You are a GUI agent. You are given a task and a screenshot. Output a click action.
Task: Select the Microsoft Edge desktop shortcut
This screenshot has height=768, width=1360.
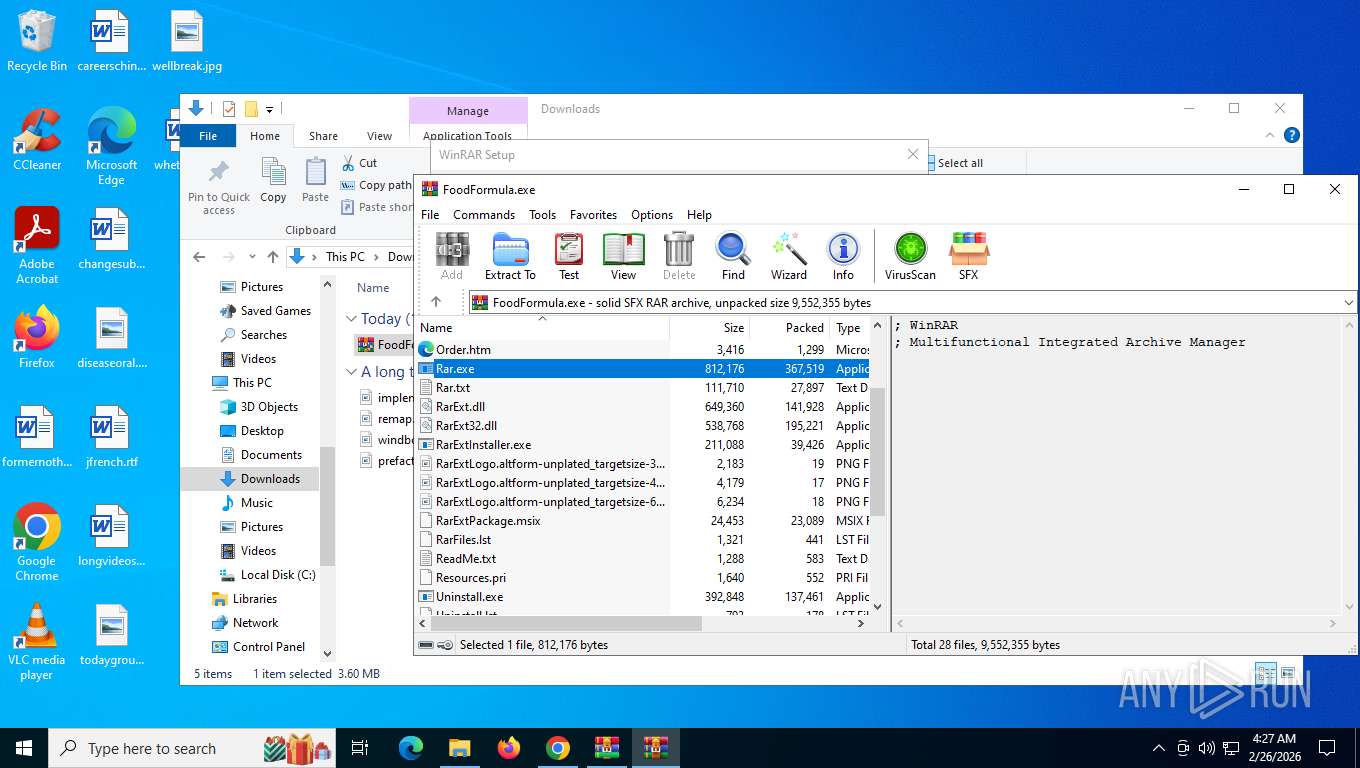coord(111,147)
